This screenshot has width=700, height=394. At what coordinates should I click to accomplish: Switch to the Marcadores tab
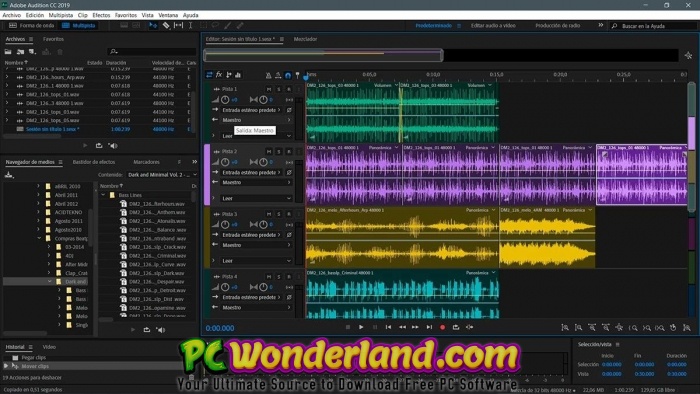click(x=146, y=162)
